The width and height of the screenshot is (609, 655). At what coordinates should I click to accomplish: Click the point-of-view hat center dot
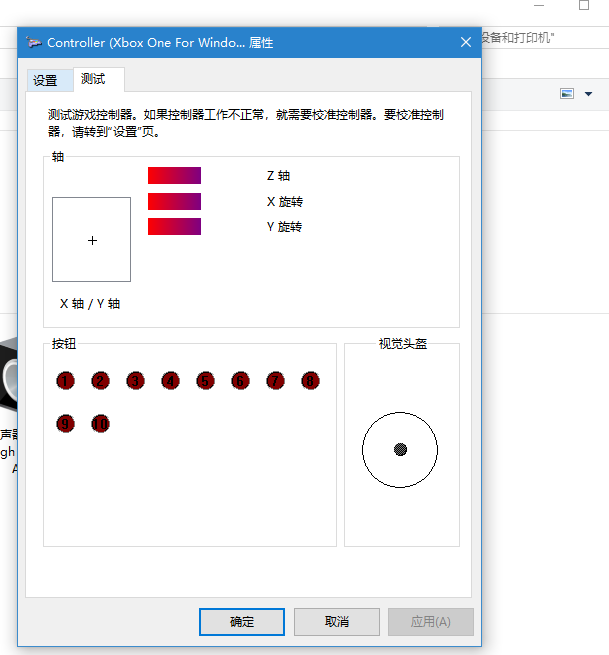click(x=400, y=449)
